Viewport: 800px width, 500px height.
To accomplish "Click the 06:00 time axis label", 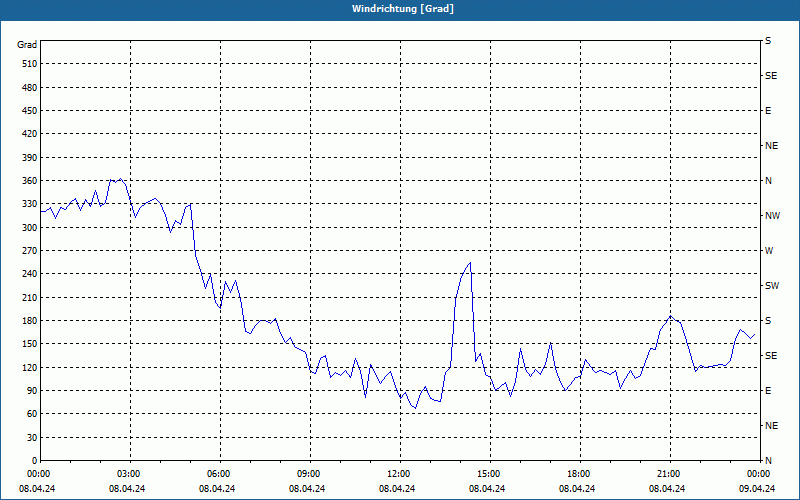I will click(x=219, y=474).
